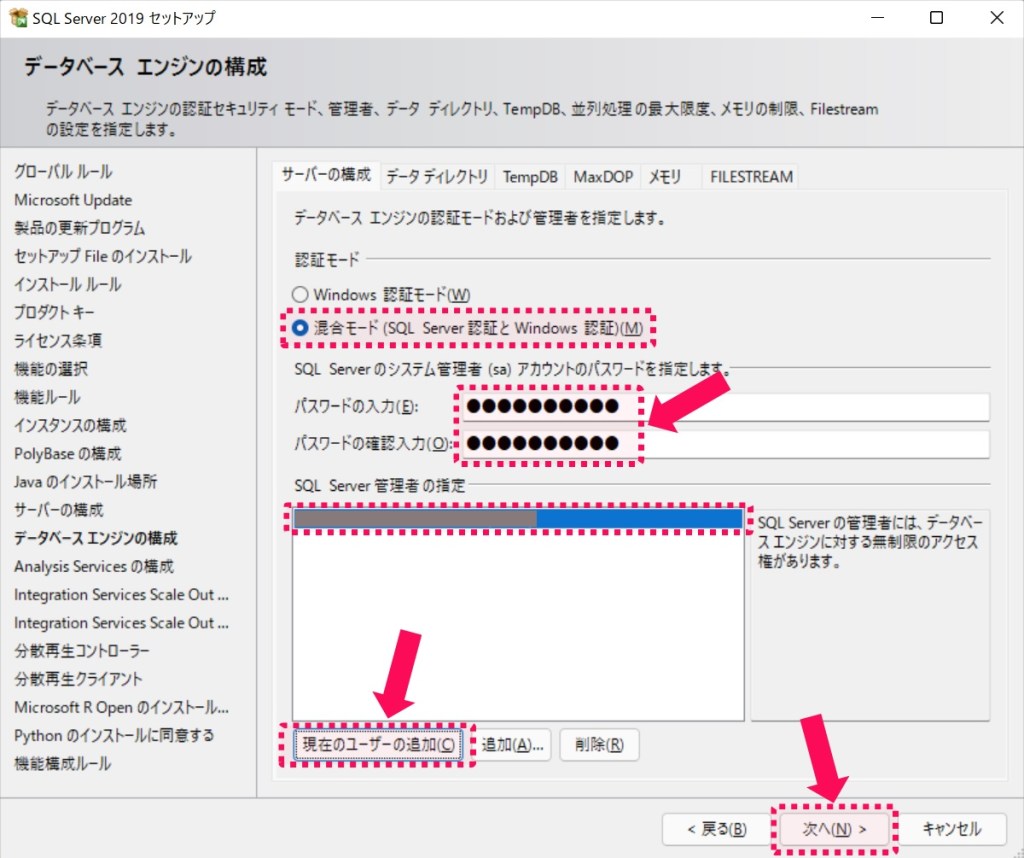Click the 現在のユーザーの追加 button

pyautogui.click(x=379, y=744)
